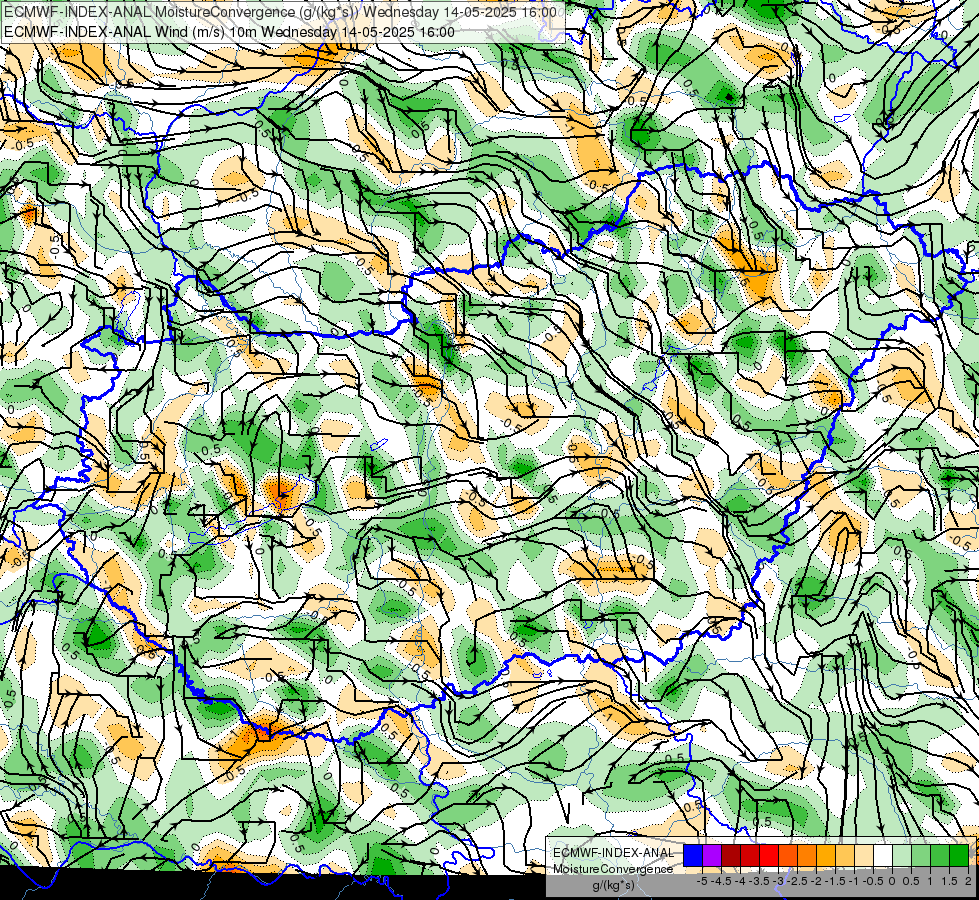Click the legend scale value -2.5
979x900 pixels.
point(797,881)
